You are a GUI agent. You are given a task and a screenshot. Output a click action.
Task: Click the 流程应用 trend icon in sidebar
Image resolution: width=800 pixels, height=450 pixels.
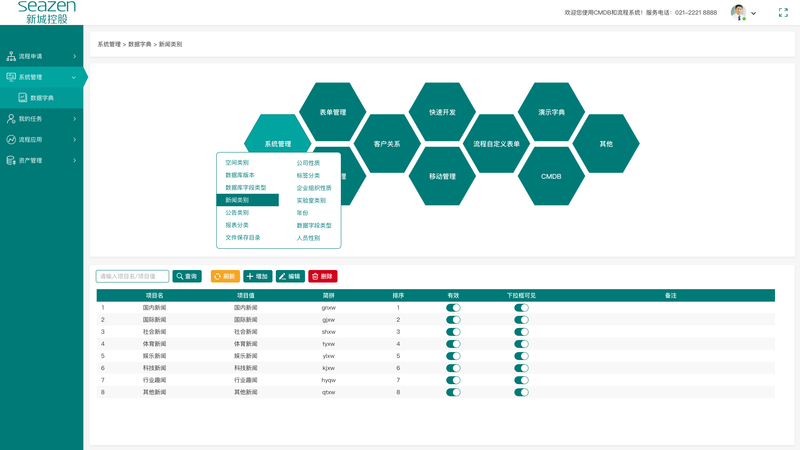coord(11,139)
